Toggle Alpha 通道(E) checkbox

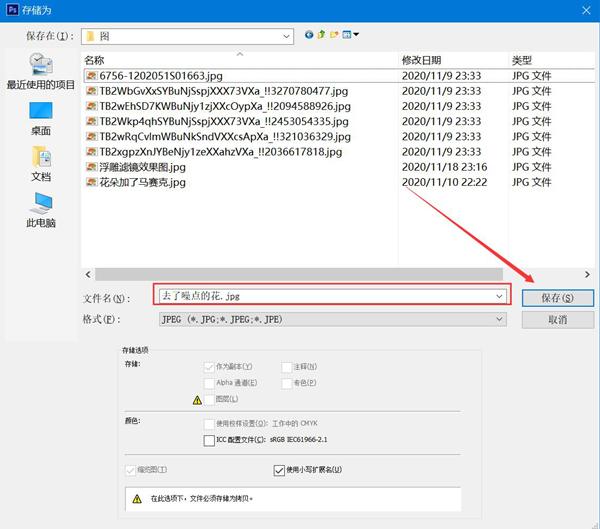pyautogui.click(x=209, y=383)
